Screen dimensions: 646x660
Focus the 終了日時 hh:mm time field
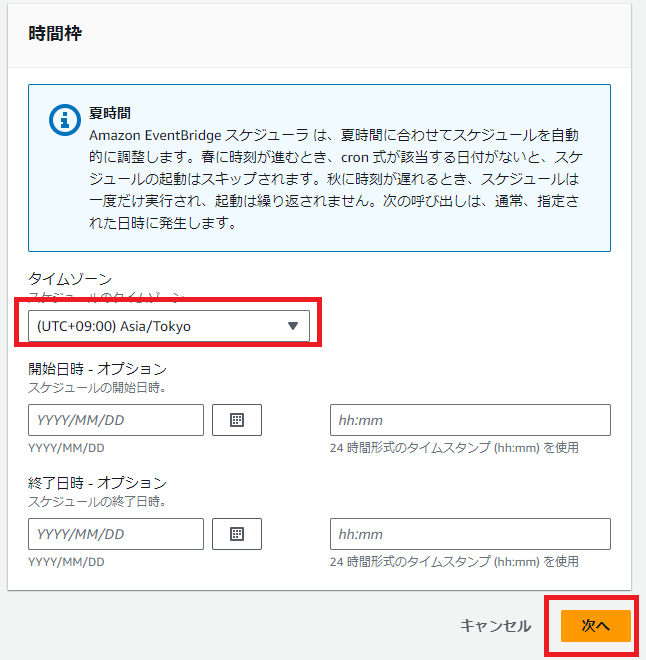470,534
